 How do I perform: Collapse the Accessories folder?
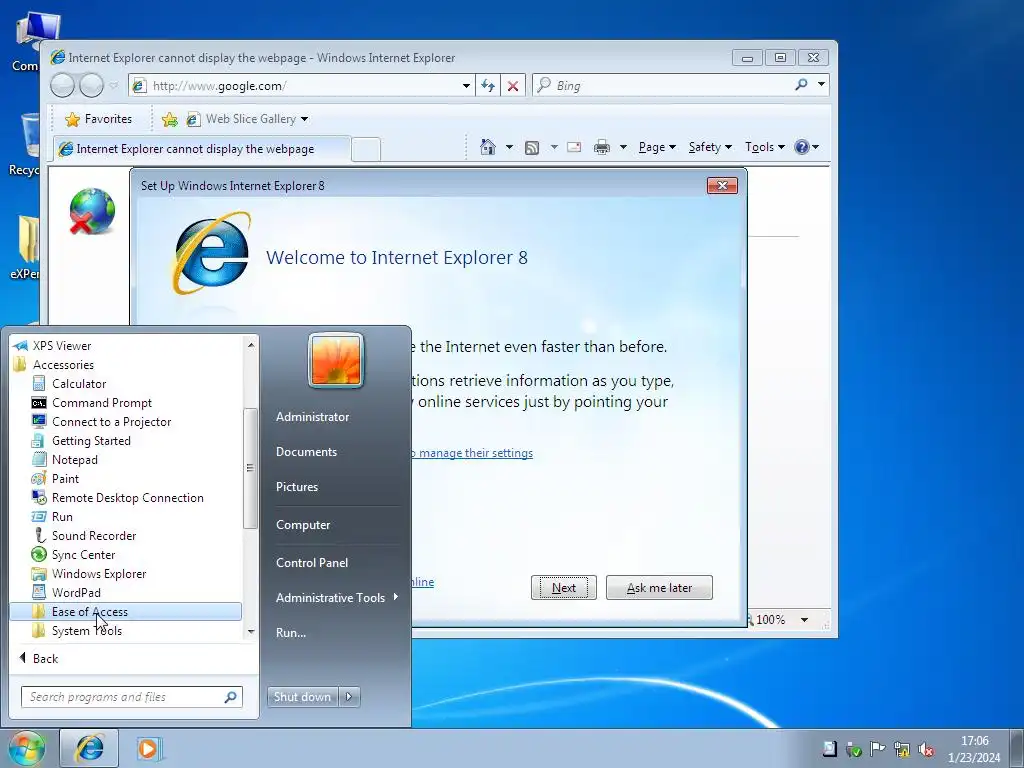coord(63,365)
